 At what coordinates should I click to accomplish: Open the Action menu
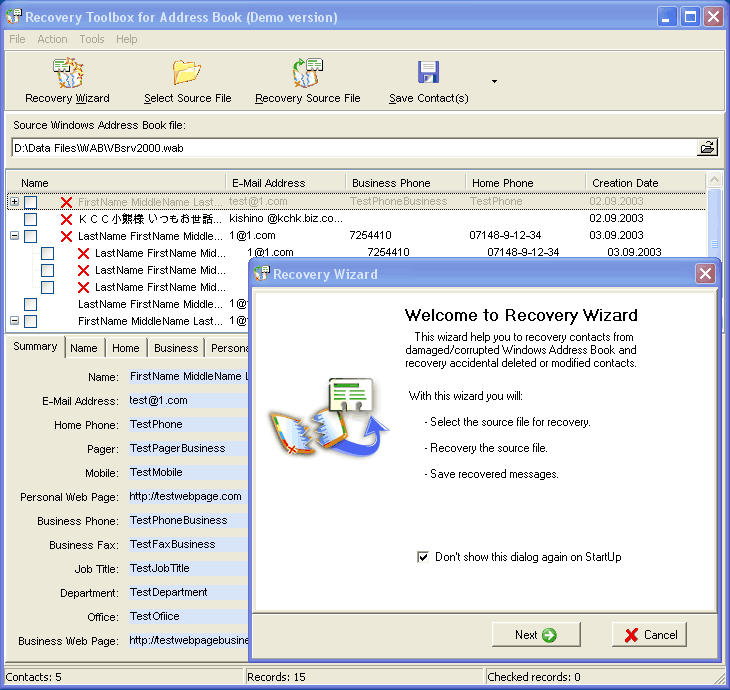[52, 39]
